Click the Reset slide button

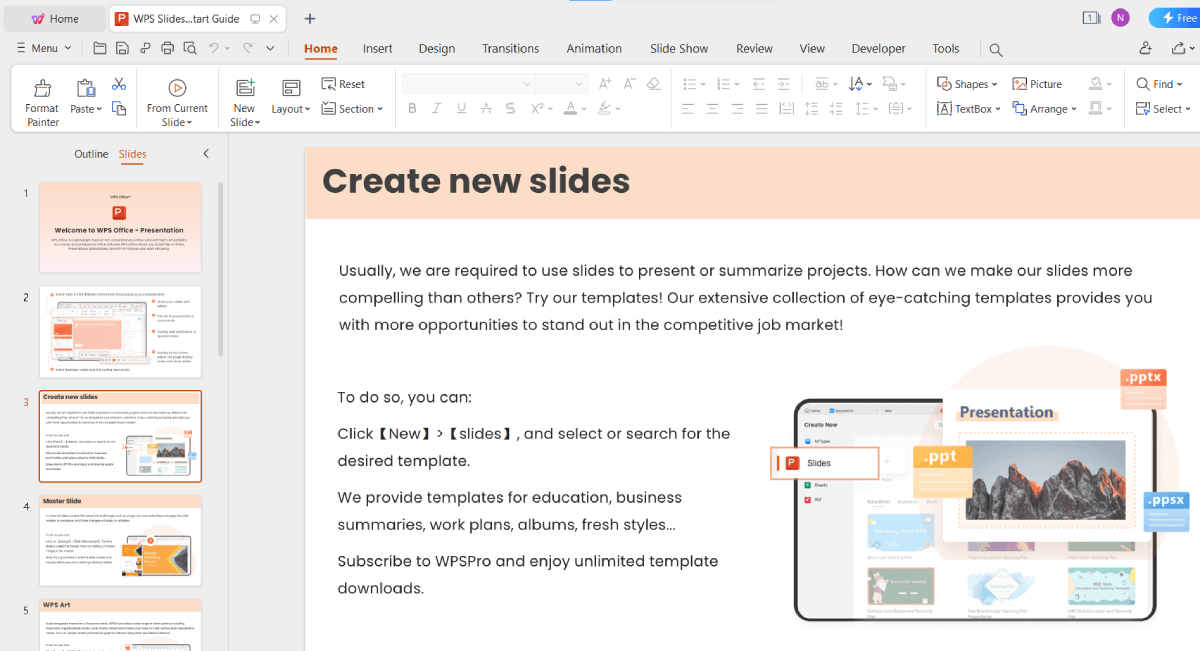[x=343, y=84]
